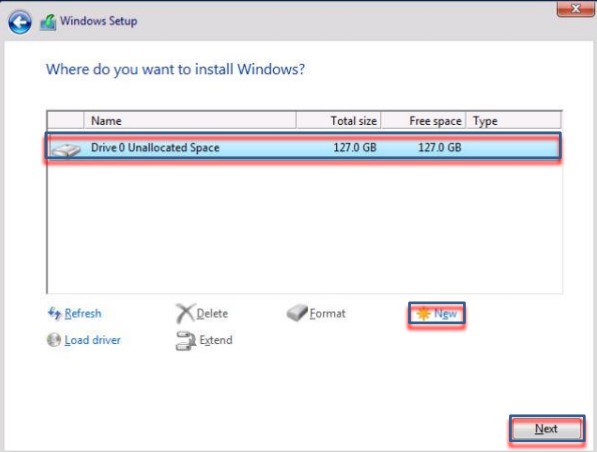This screenshot has height=453, width=597.
Task: Open the Refresh link
Action: point(83,313)
